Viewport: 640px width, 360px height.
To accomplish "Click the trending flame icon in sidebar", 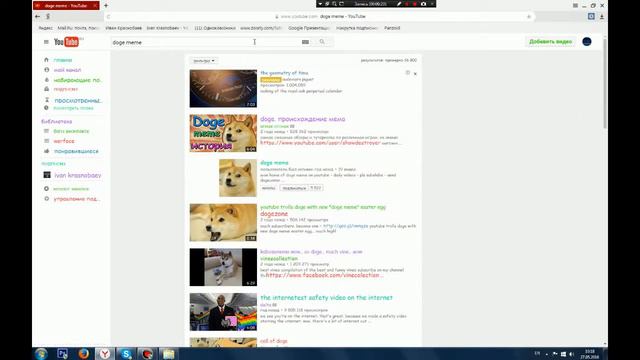I will click(x=46, y=80).
